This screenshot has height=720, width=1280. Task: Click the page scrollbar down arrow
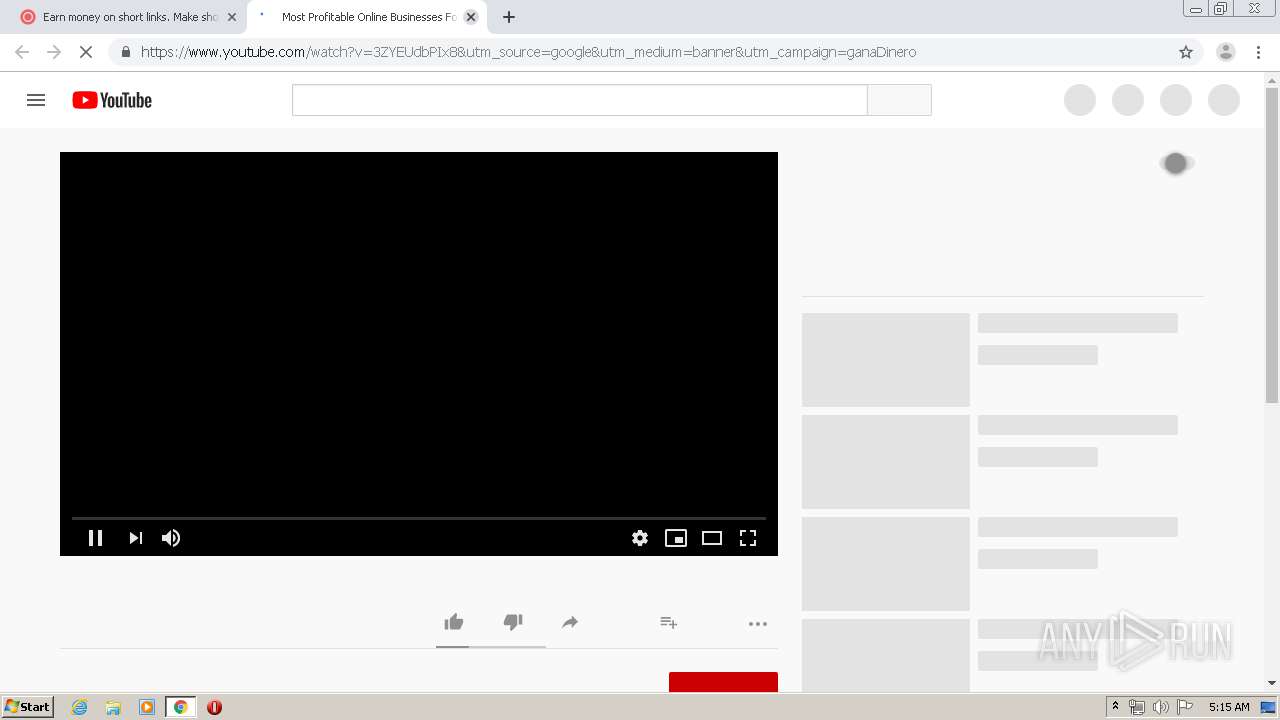click(1272, 683)
